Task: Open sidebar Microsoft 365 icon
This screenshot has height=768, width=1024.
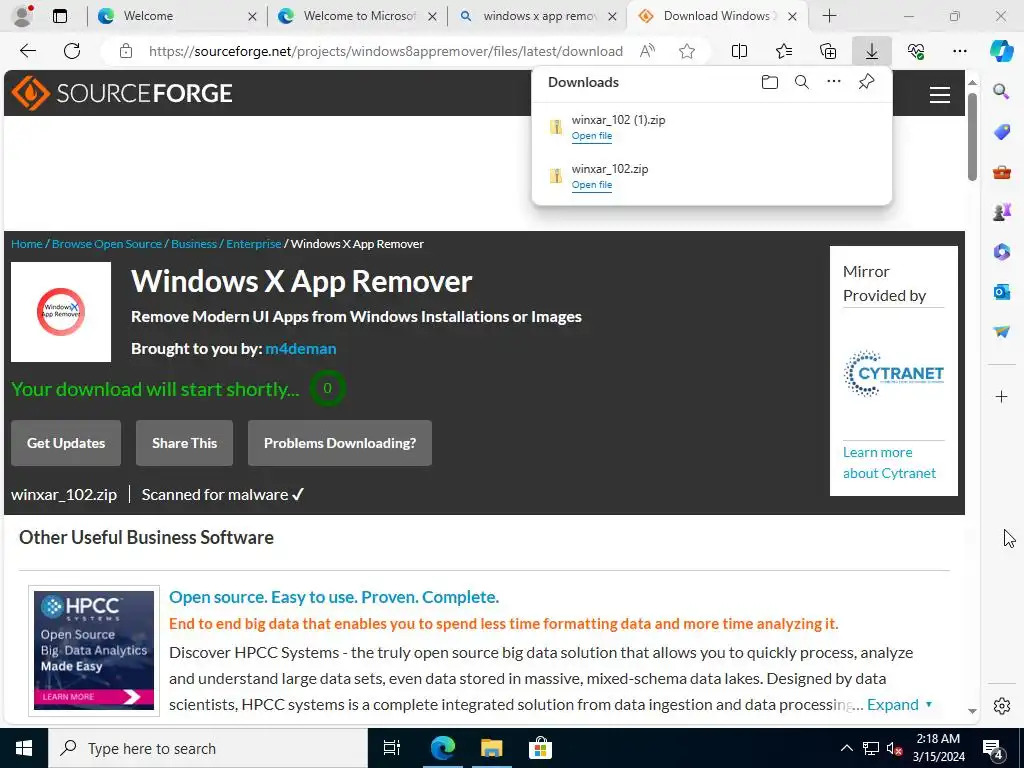Action: pyautogui.click(x=1001, y=251)
